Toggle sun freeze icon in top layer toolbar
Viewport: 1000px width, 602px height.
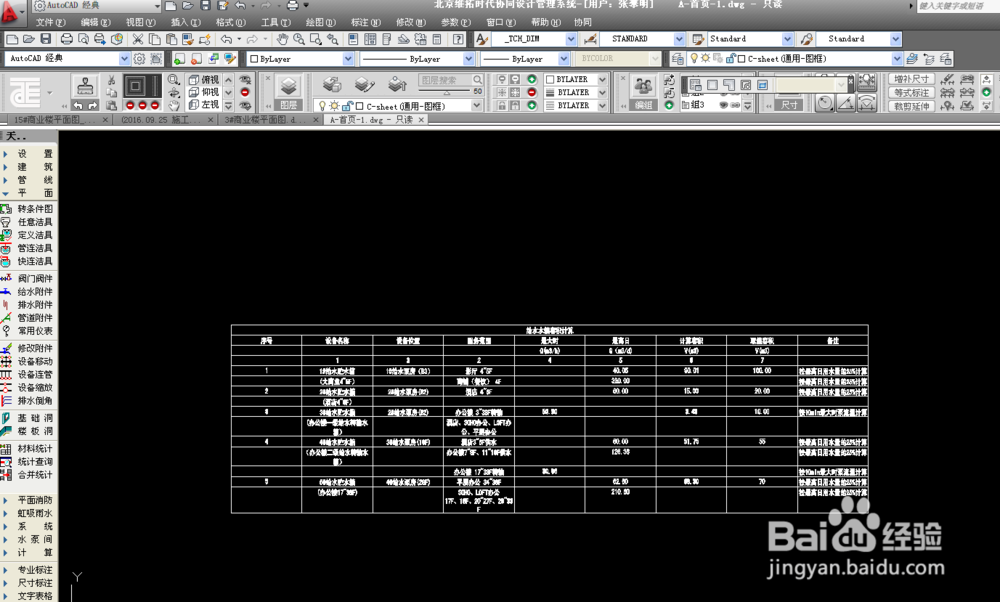pos(705,58)
